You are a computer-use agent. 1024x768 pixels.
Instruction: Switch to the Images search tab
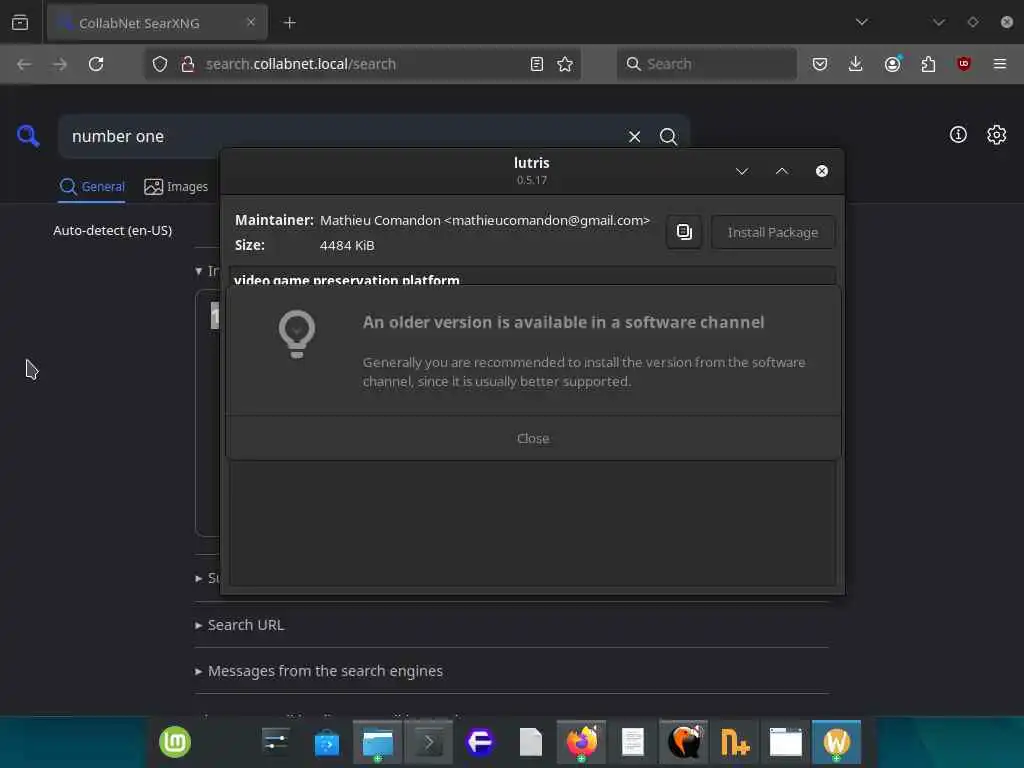pos(176,187)
